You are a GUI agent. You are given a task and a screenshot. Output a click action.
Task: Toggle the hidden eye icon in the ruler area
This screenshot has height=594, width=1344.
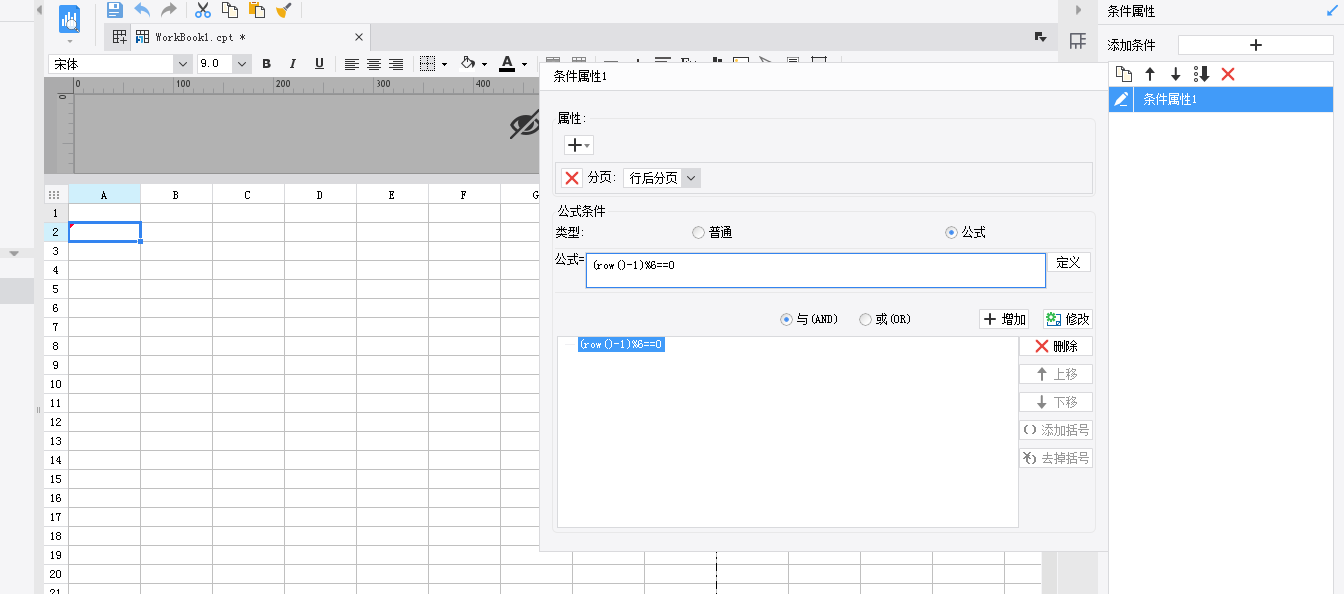(525, 124)
